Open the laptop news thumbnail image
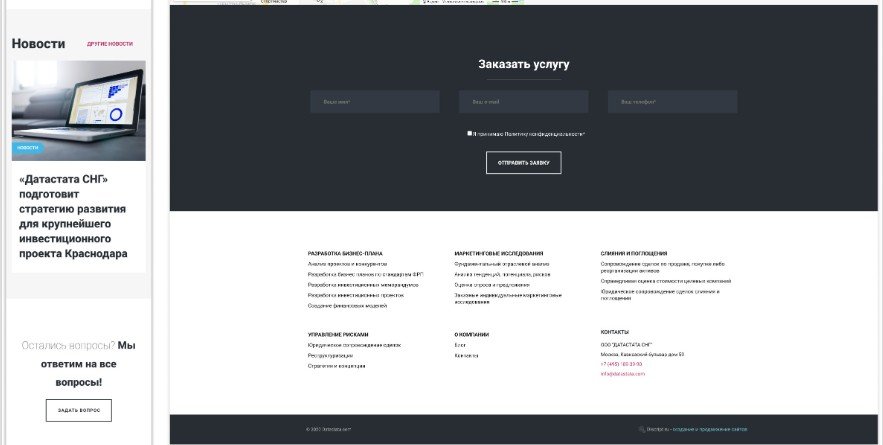Viewport: 883px width, 445px height. pos(79,110)
